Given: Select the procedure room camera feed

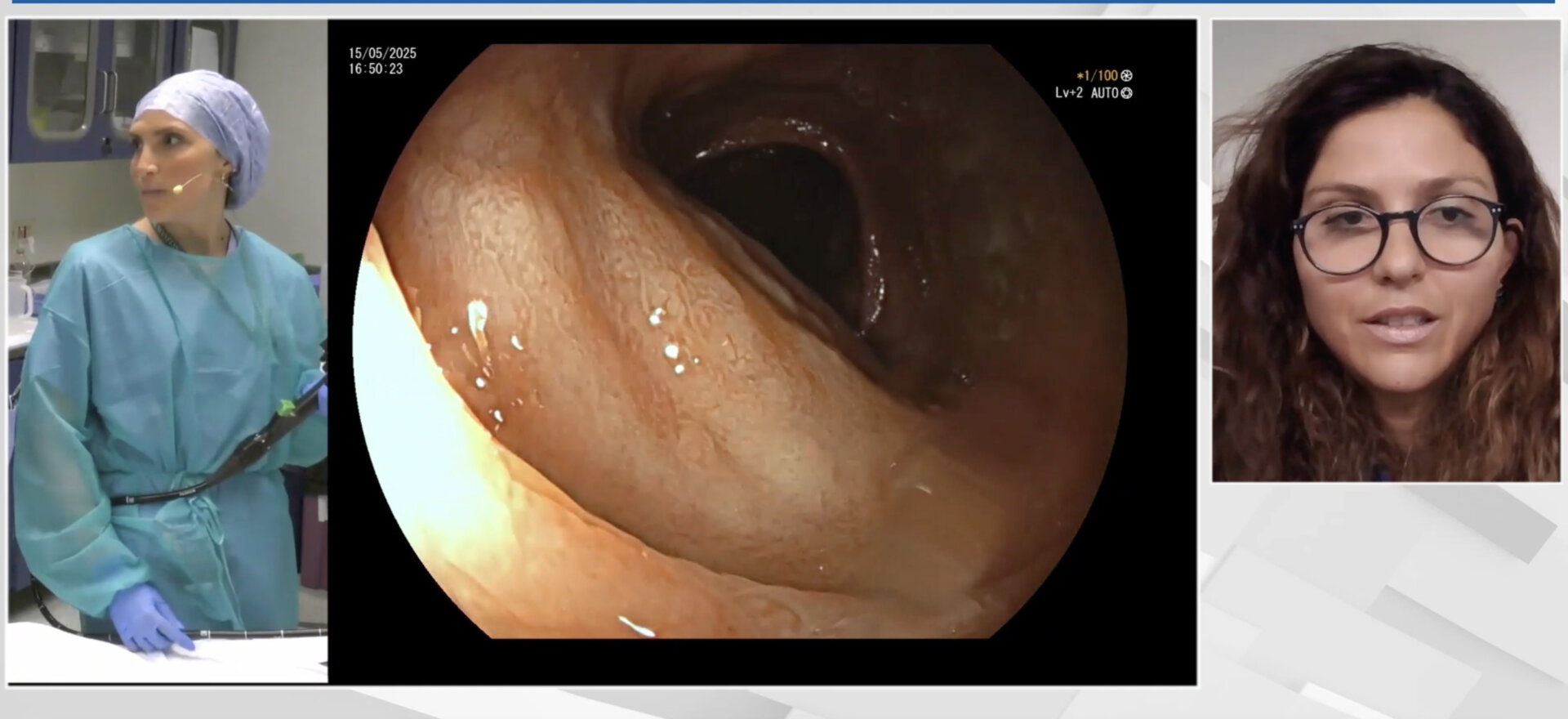Looking at the screenshot, I should click(x=167, y=351).
